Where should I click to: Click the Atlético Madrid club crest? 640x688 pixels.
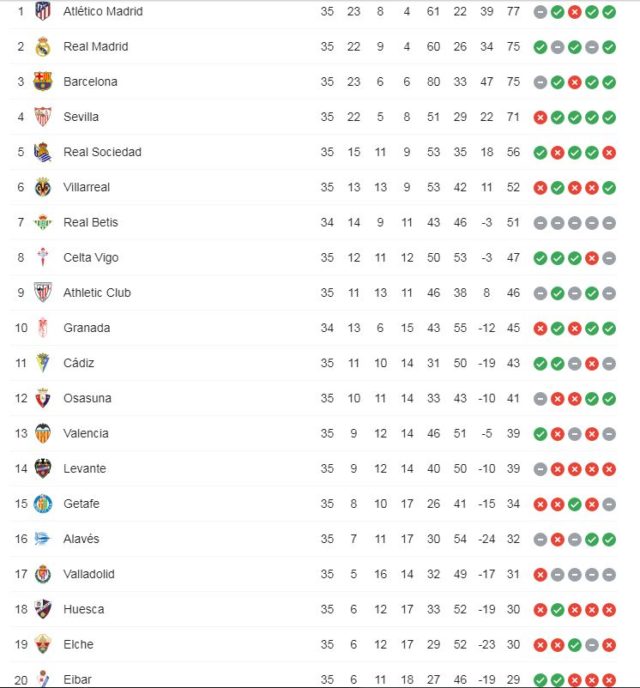[x=42, y=11]
